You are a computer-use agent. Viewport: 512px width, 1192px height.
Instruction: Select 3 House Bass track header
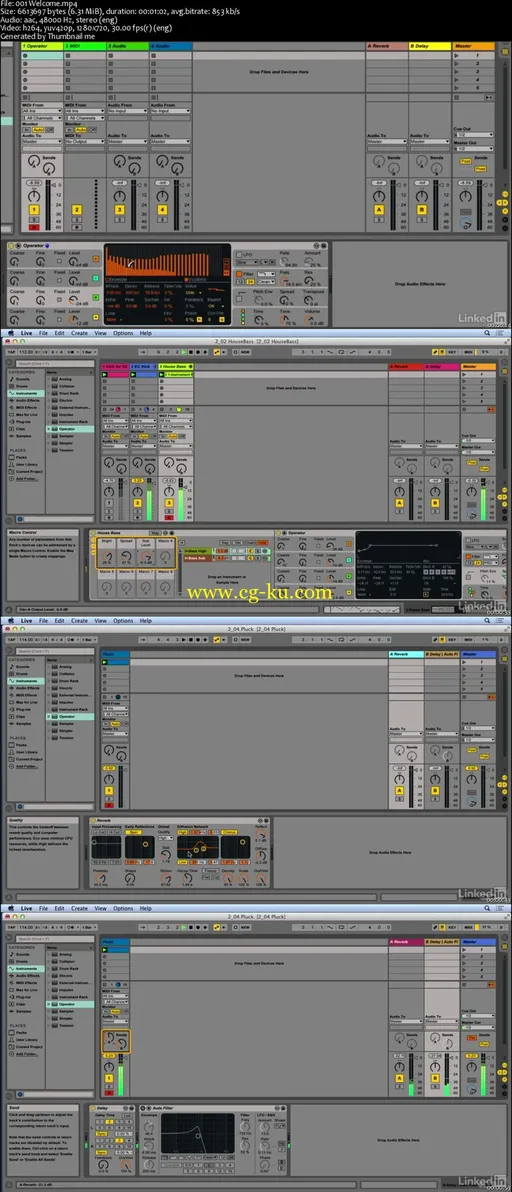175,366
